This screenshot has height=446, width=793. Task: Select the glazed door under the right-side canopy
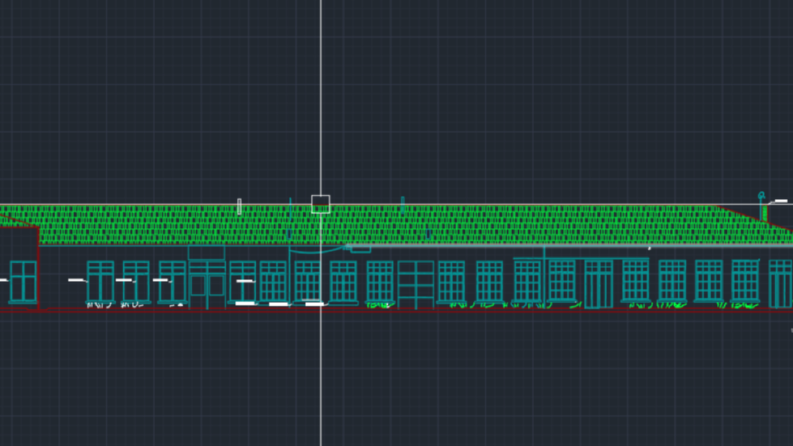coord(599,284)
